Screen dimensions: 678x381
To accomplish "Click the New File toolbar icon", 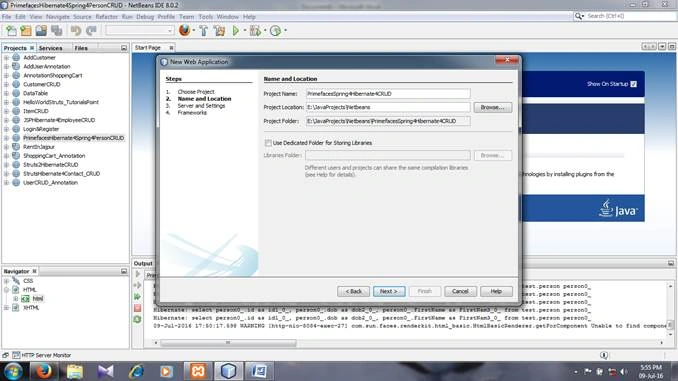I will click(11, 31).
